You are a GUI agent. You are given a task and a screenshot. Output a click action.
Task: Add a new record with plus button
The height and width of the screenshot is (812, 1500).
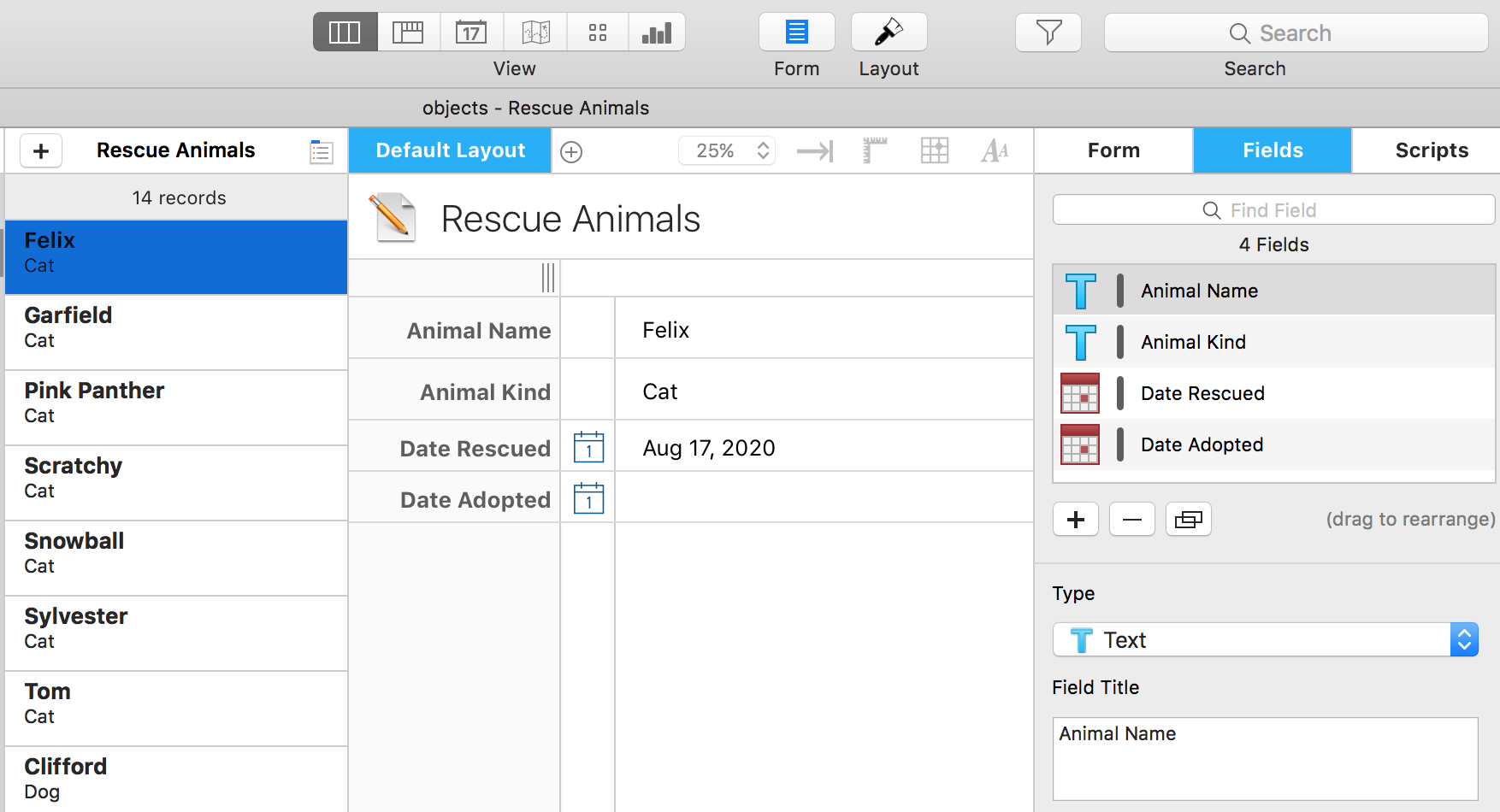click(40, 151)
